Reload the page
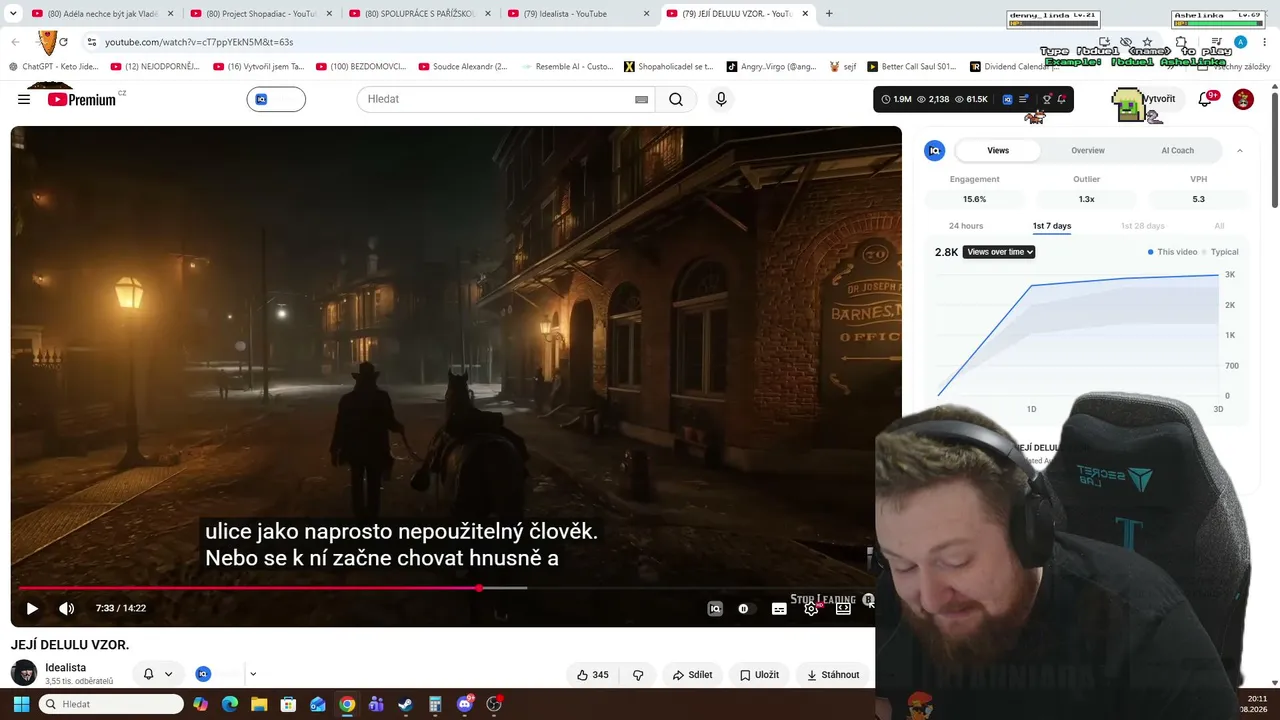This screenshot has width=1280, height=720. [x=62, y=42]
